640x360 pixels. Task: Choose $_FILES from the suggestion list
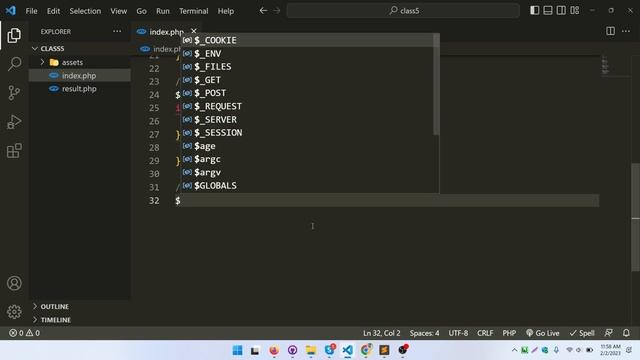click(307, 67)
